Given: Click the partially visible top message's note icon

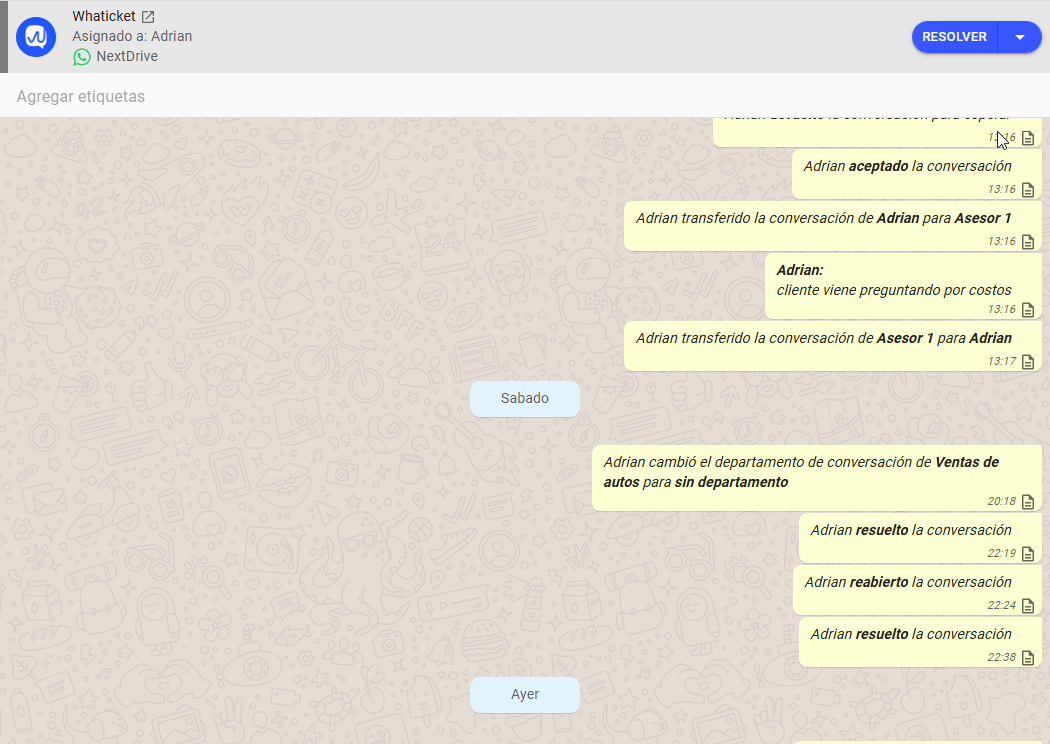Looking at the screenshot, I should 1028,138.
